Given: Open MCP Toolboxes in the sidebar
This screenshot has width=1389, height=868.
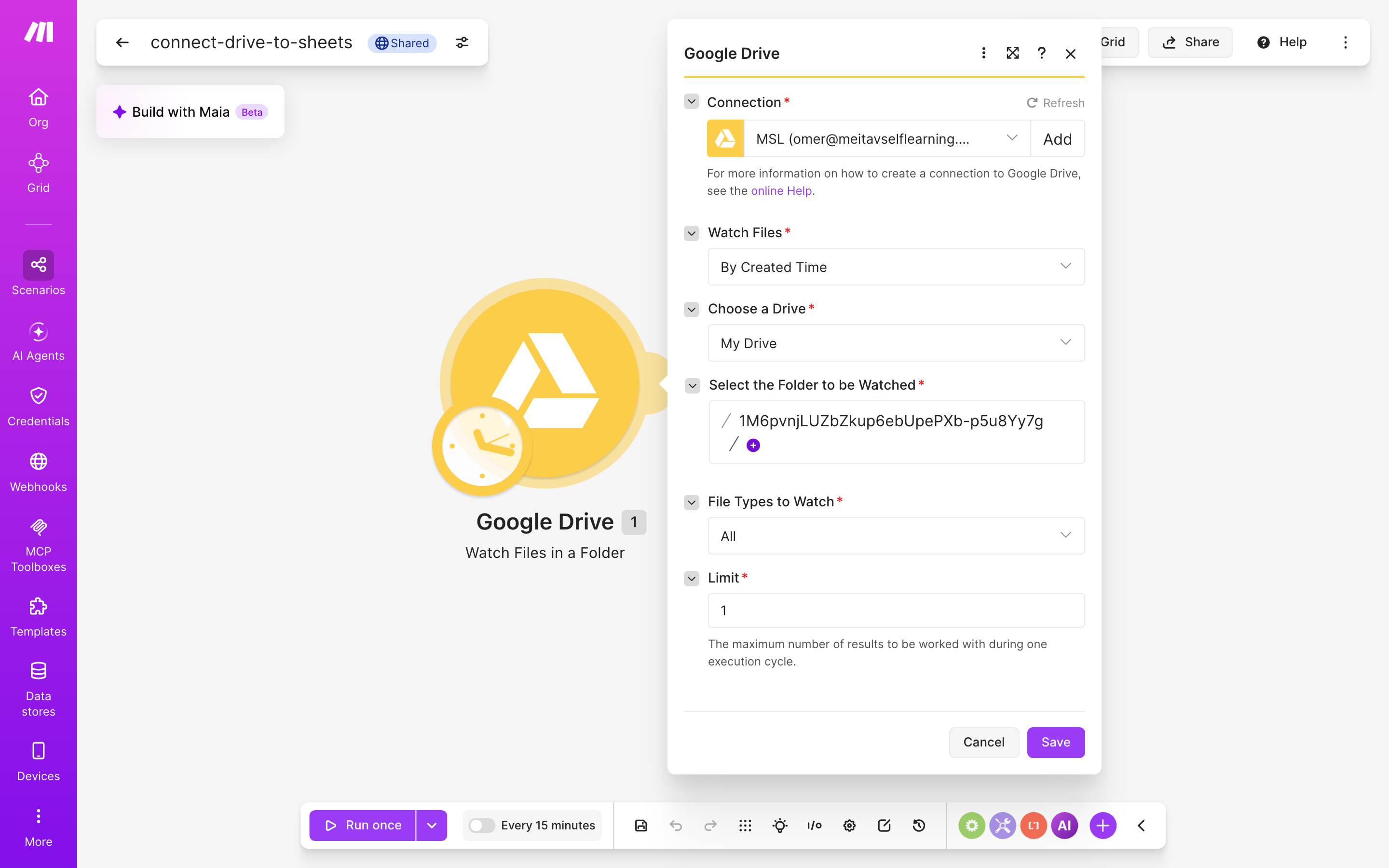Looking at the screenshot, I should click(39, 545).
